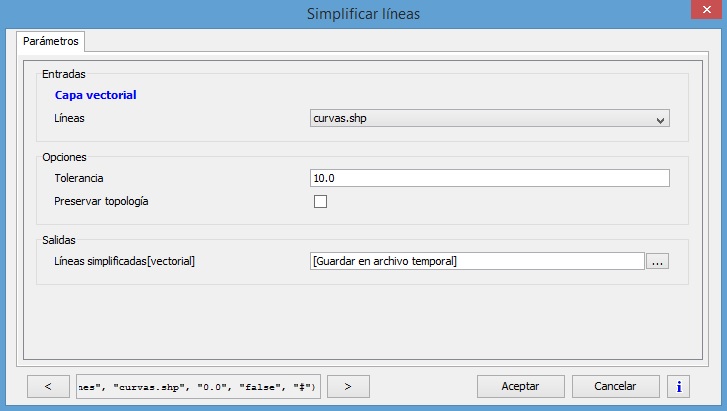Click into the Tolerancia value field
The width and height of the screenshot is (727, 411).
pos(490,178)
